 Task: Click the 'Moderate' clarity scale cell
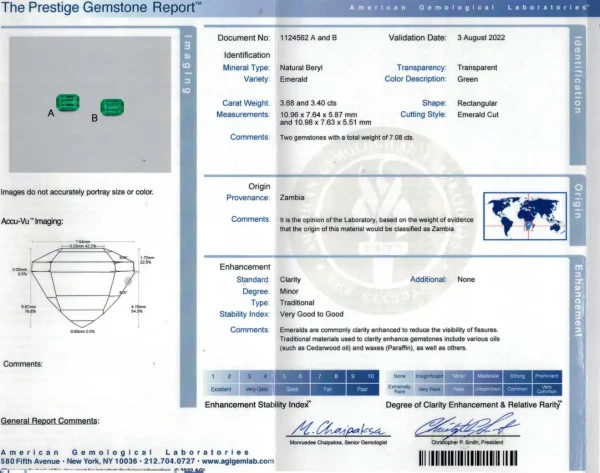pos(488,376)
